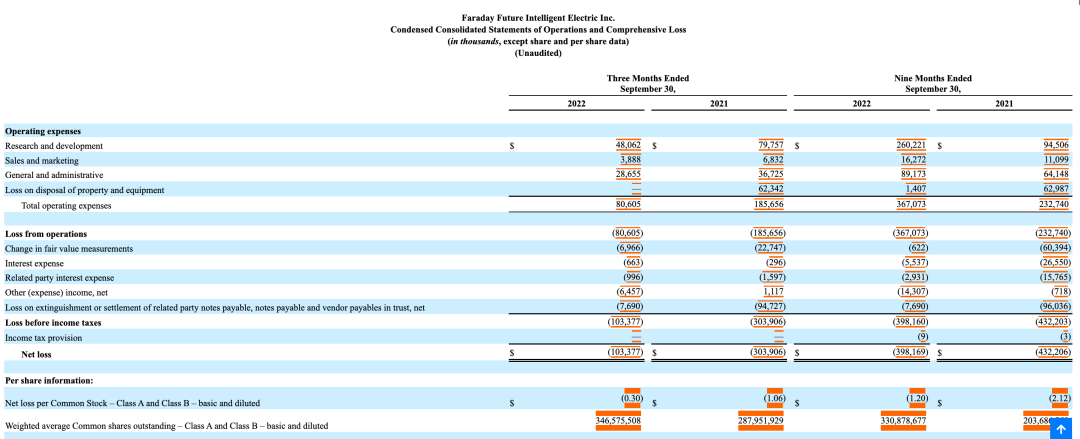The width and height of the screenshot is (1080, 439).
Task: Click the (1.06) net loss per share value
Action: coord(776,398)
